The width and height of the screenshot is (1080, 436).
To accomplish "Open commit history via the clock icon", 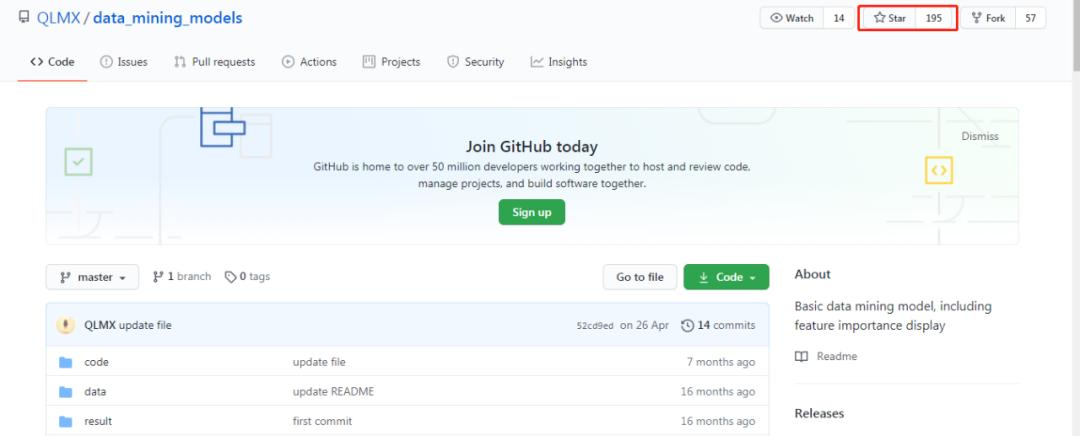I will pyautogui.click(x=687, y=325).
